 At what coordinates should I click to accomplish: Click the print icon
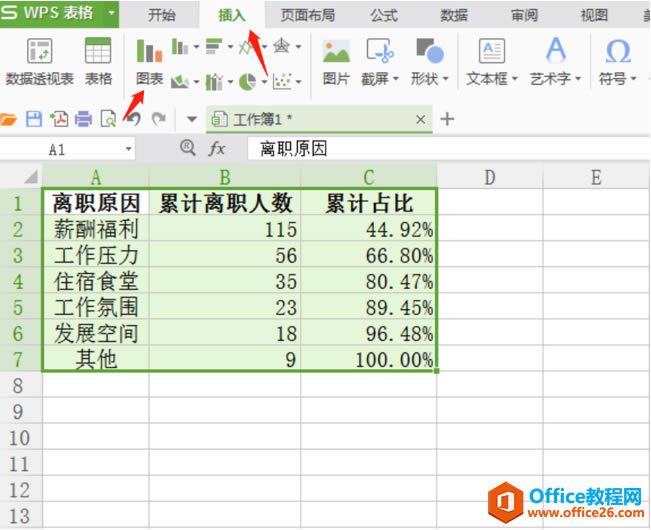point(83,119)
